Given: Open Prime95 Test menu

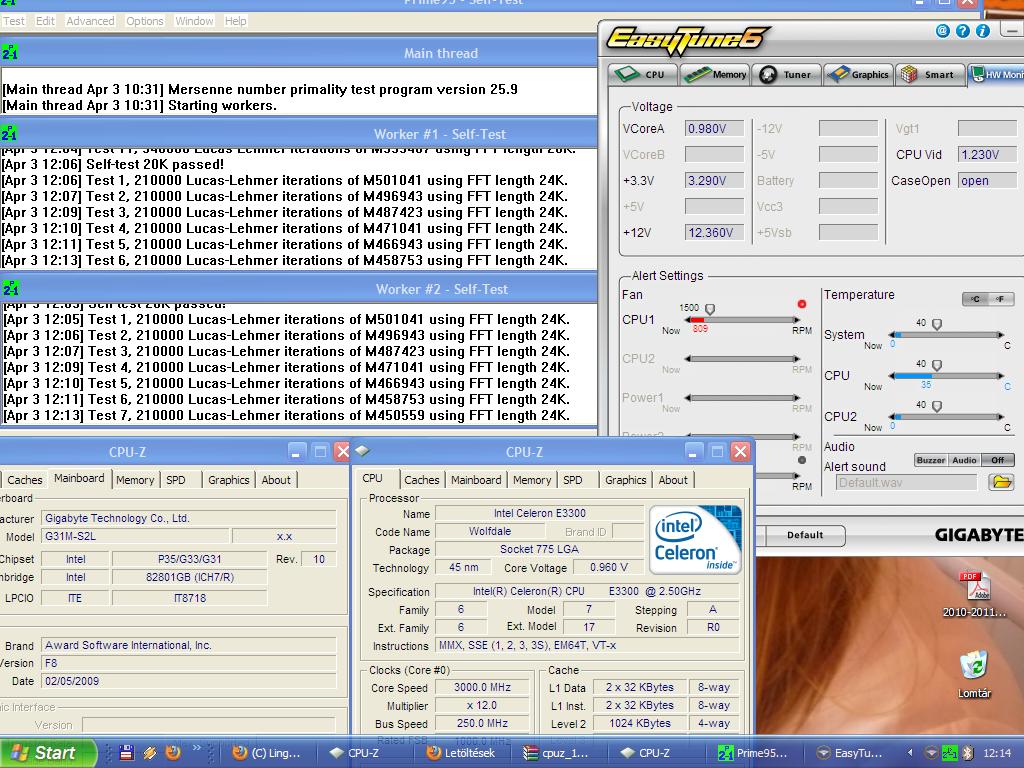Looking at the screenshot, I should pos(13,21).
